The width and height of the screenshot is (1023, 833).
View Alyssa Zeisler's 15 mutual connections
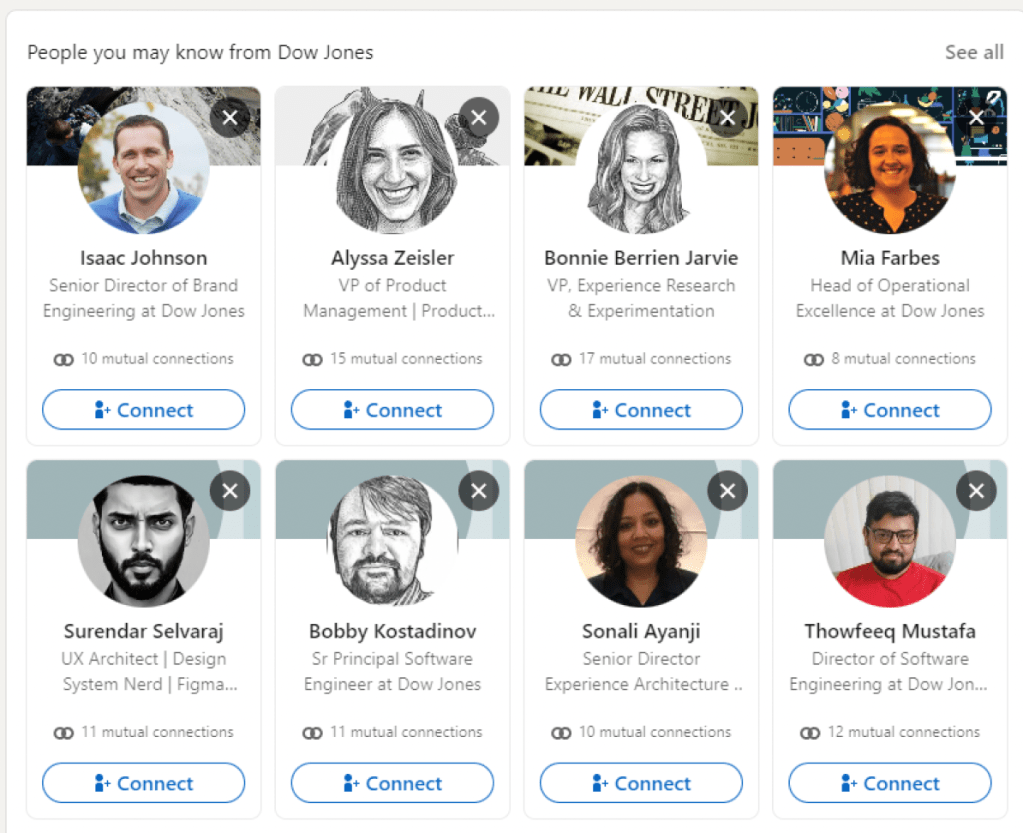tap(392, 359)
